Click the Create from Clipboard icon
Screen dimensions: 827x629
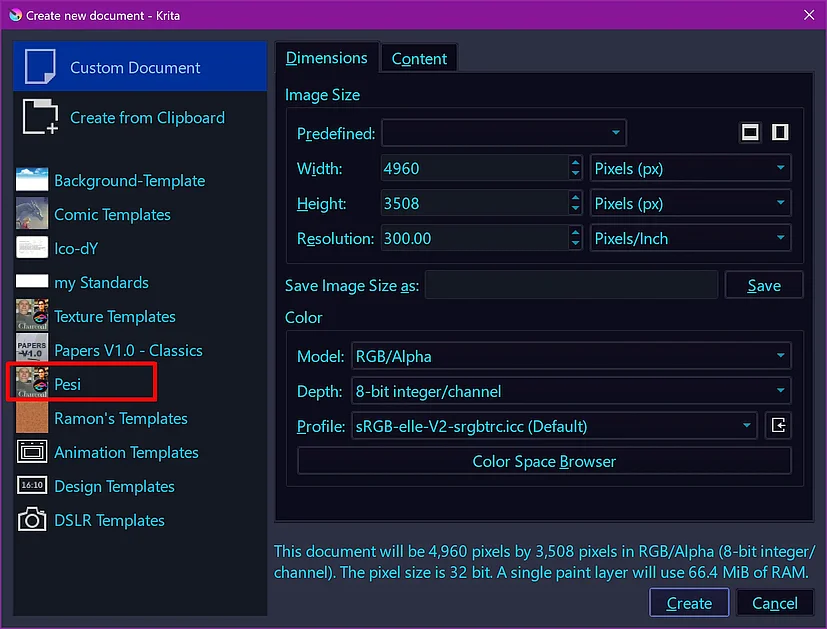(x=40, y=117)
